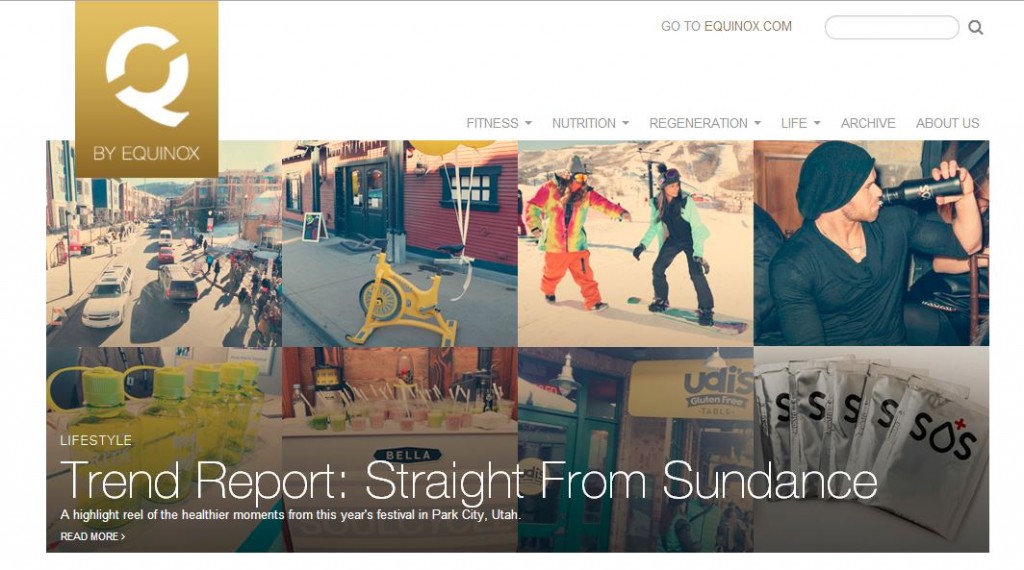Expand the Nutrition dropdown menu
Image resolution: width=1024 pixels, height=570 pixels.
click(590, 123)
